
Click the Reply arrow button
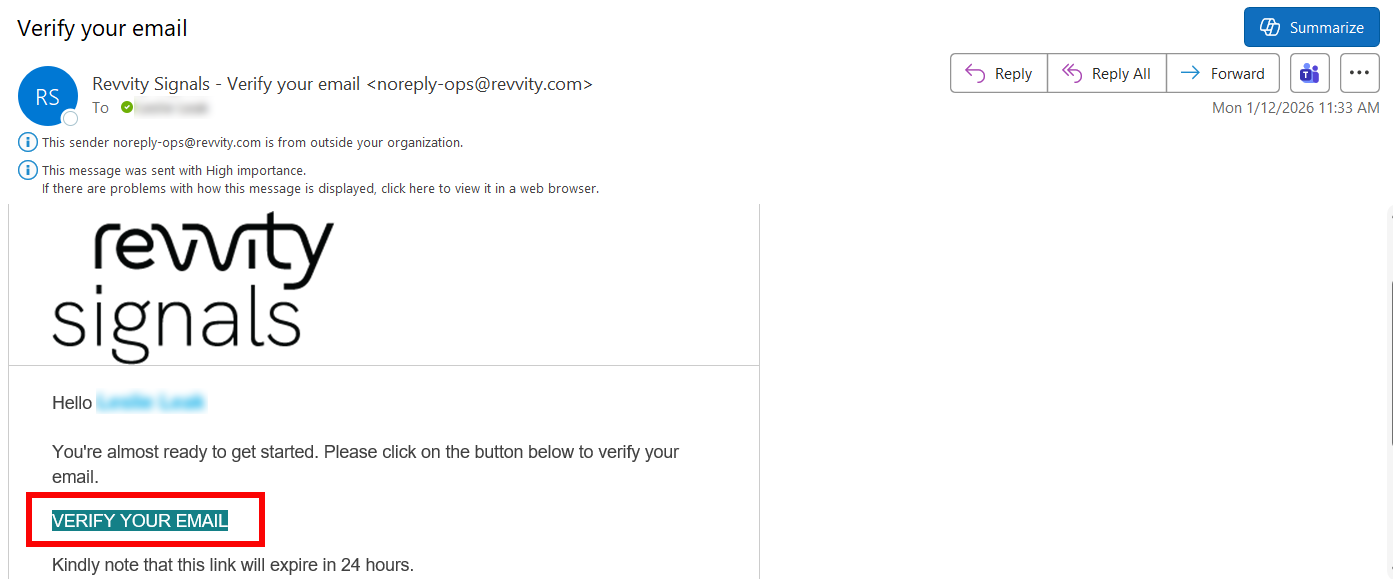(998, 73)
